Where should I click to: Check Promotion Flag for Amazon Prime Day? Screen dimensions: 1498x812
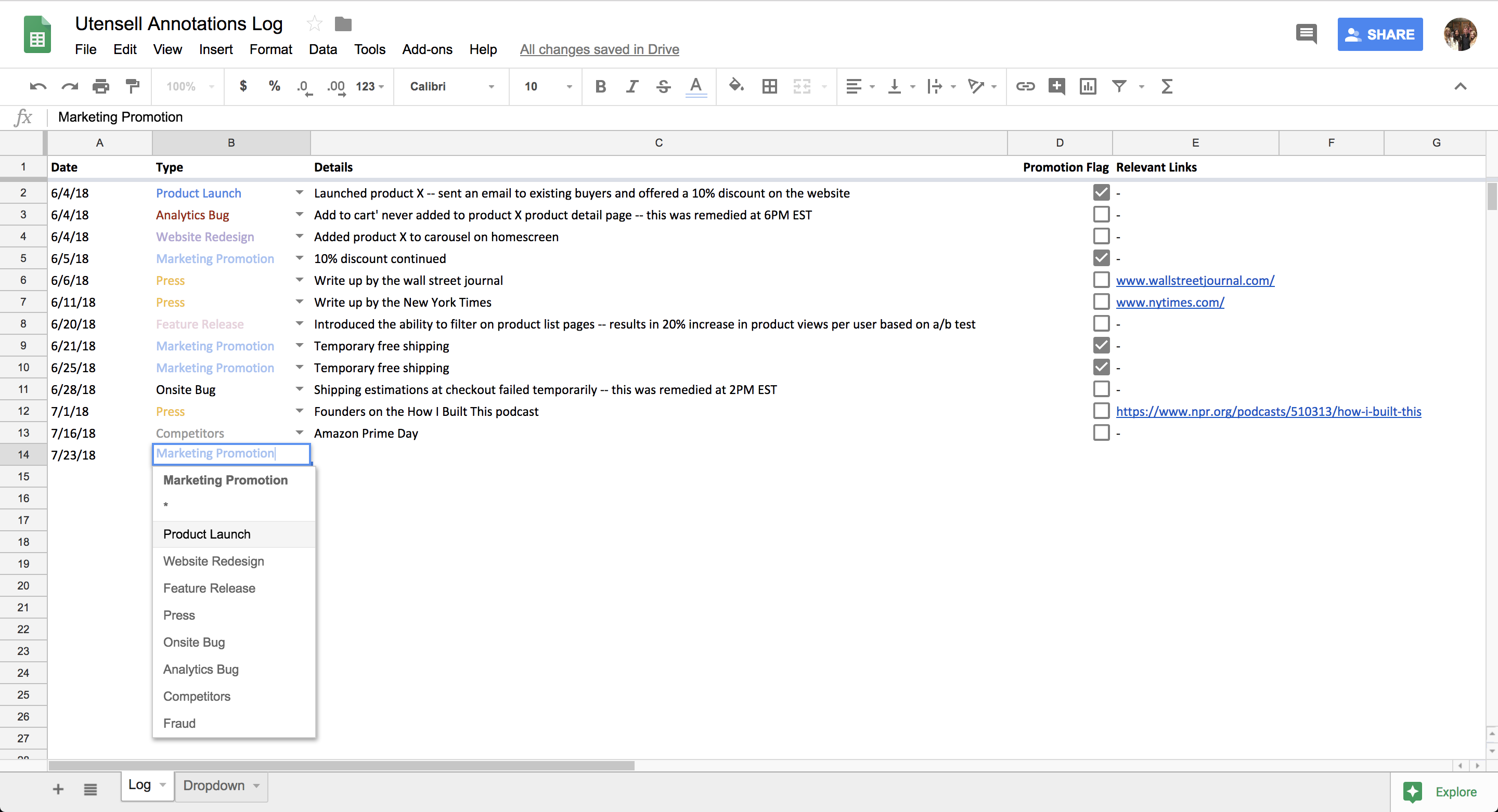pos(1101,433)
